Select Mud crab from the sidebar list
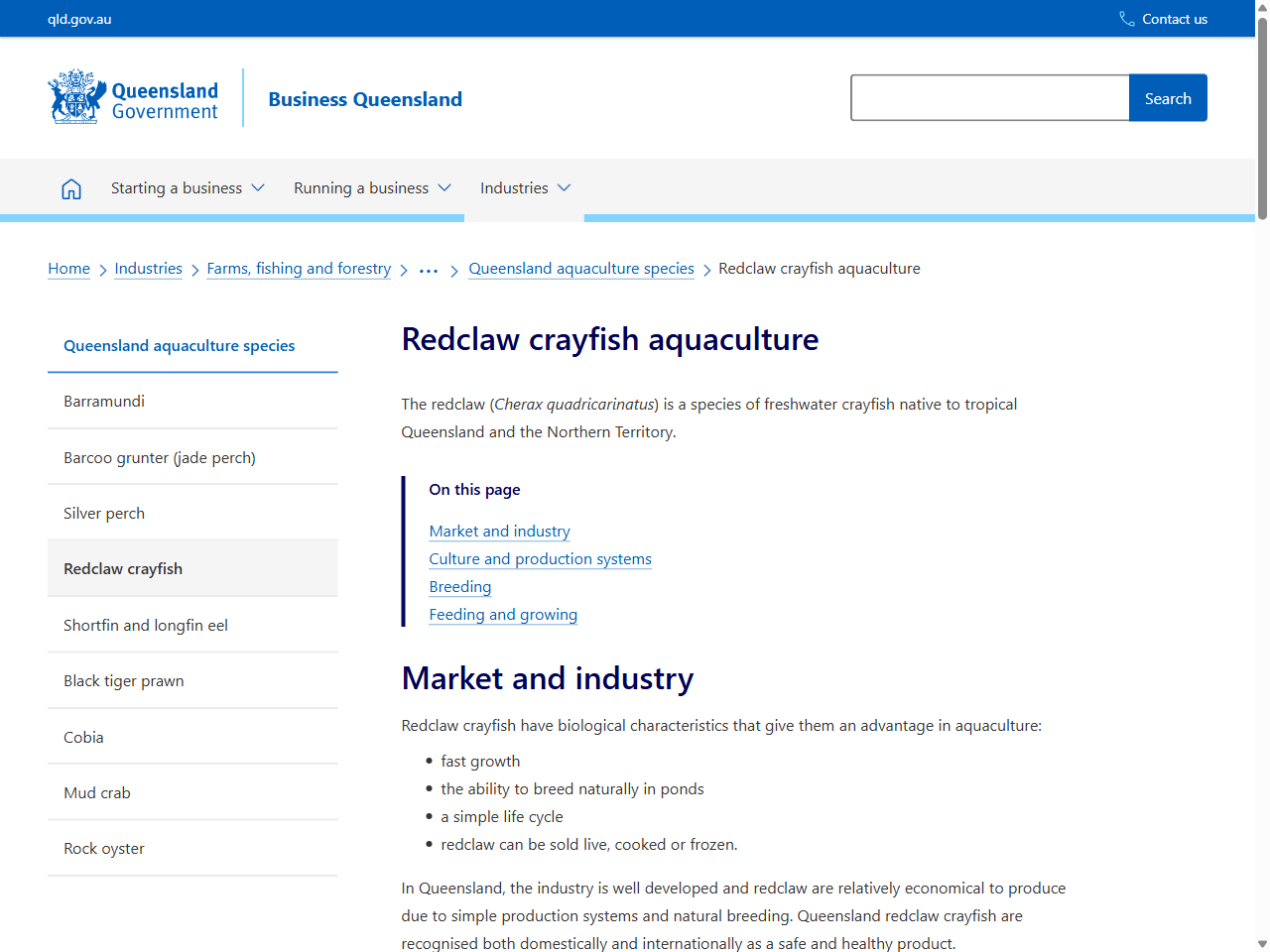 [x=96, y=792]
